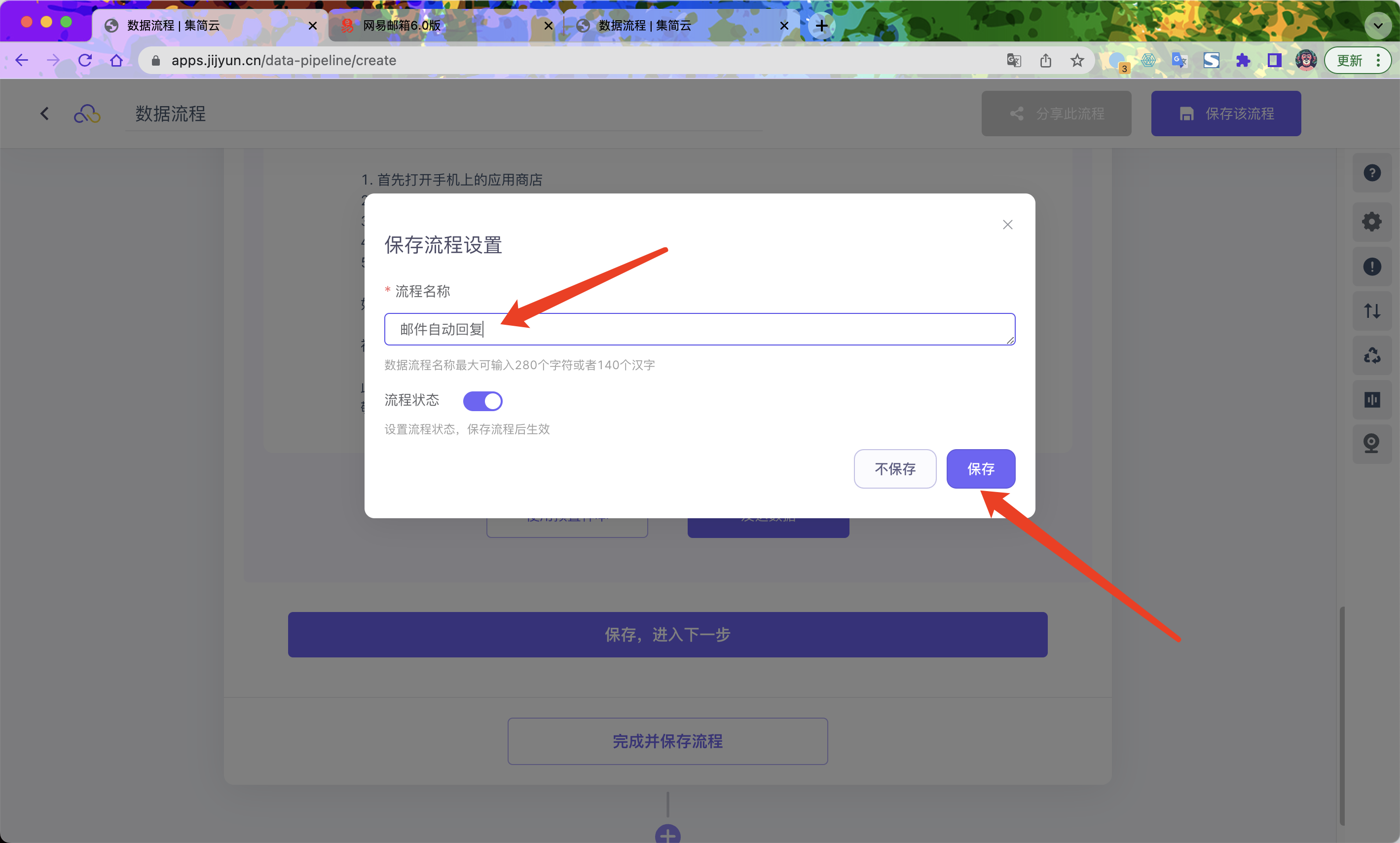Click the 流程名称 text input field
1400x843 pixels.
700,330
